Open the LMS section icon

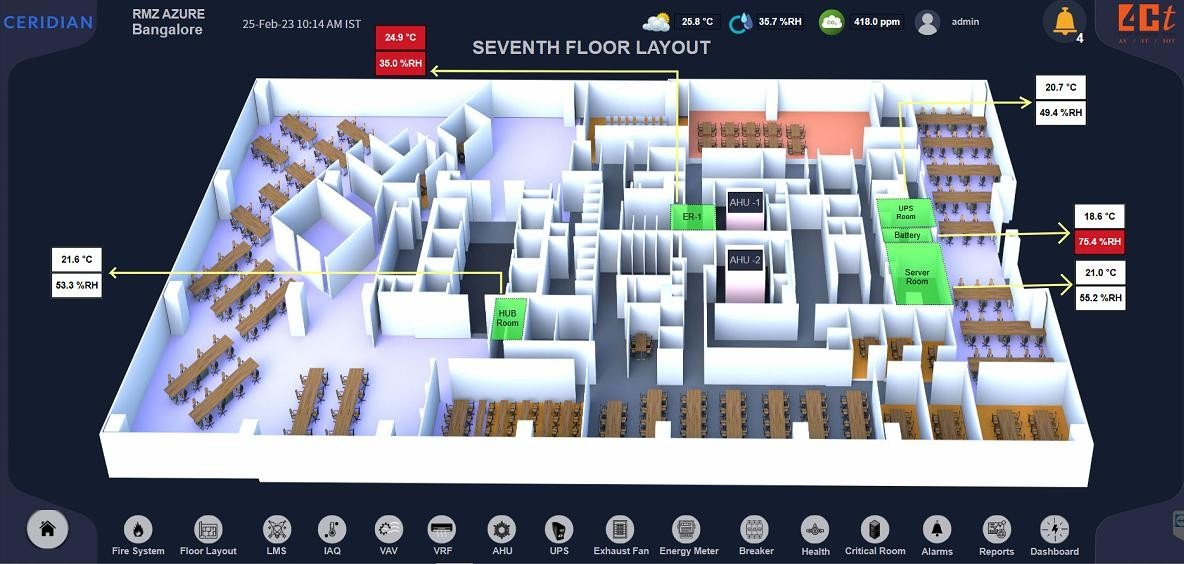coord(276,529)
